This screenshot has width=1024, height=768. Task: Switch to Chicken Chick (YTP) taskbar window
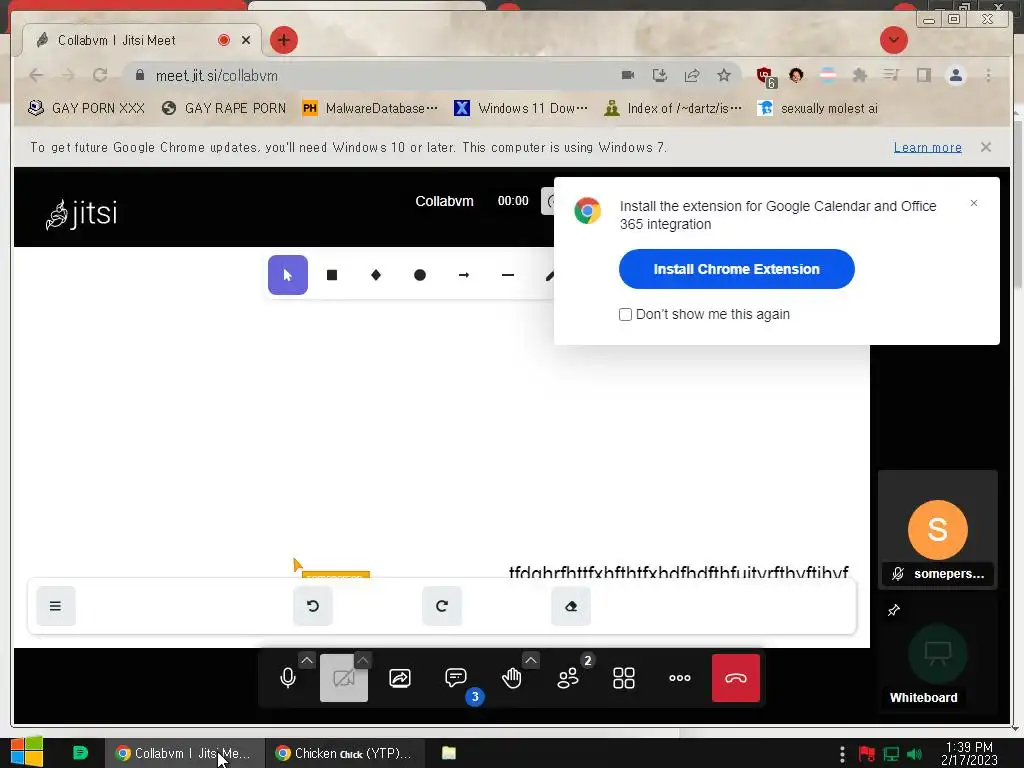(x=344, y=753)
